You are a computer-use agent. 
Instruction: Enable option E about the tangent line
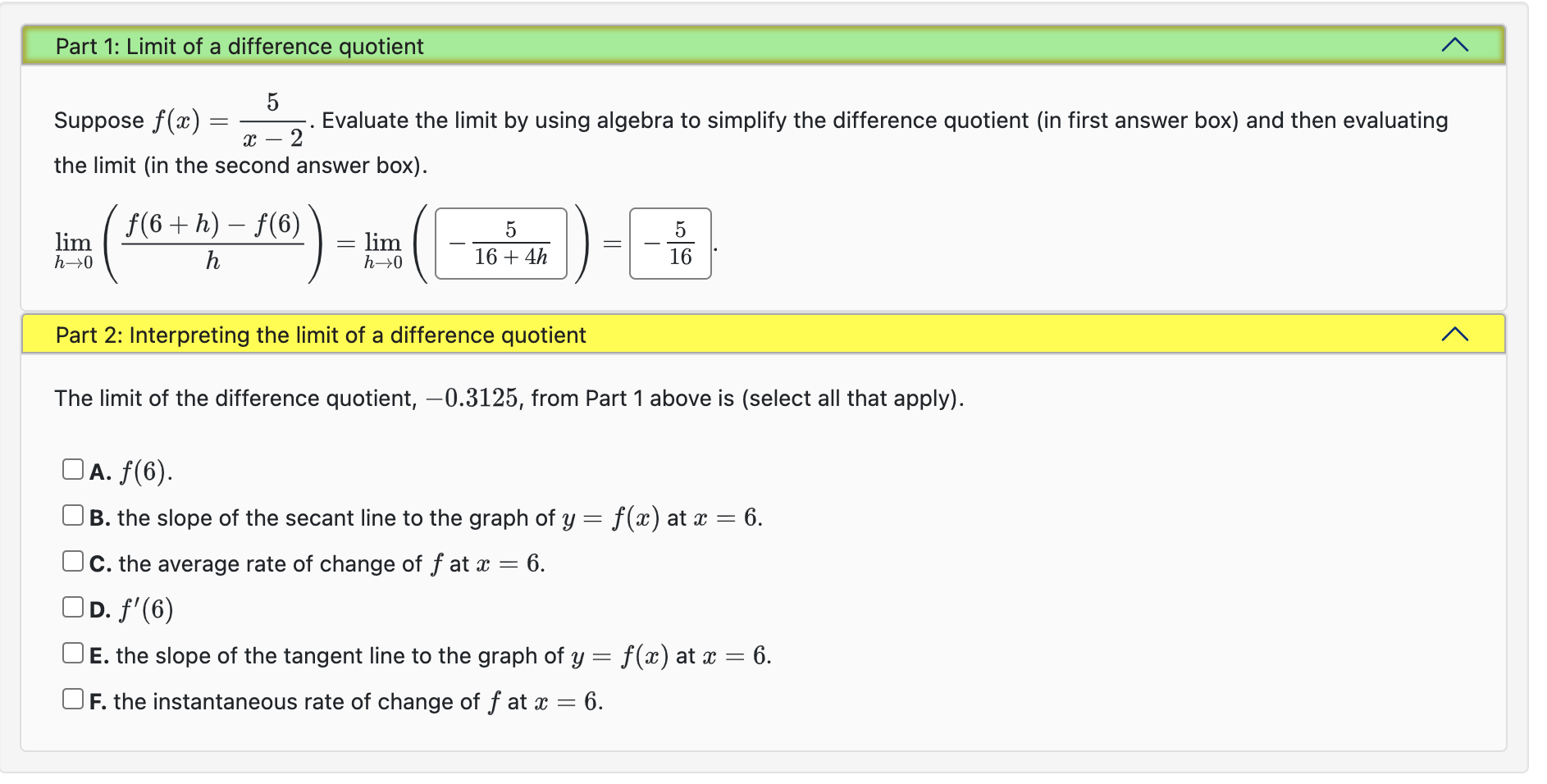tap(72, 652)
